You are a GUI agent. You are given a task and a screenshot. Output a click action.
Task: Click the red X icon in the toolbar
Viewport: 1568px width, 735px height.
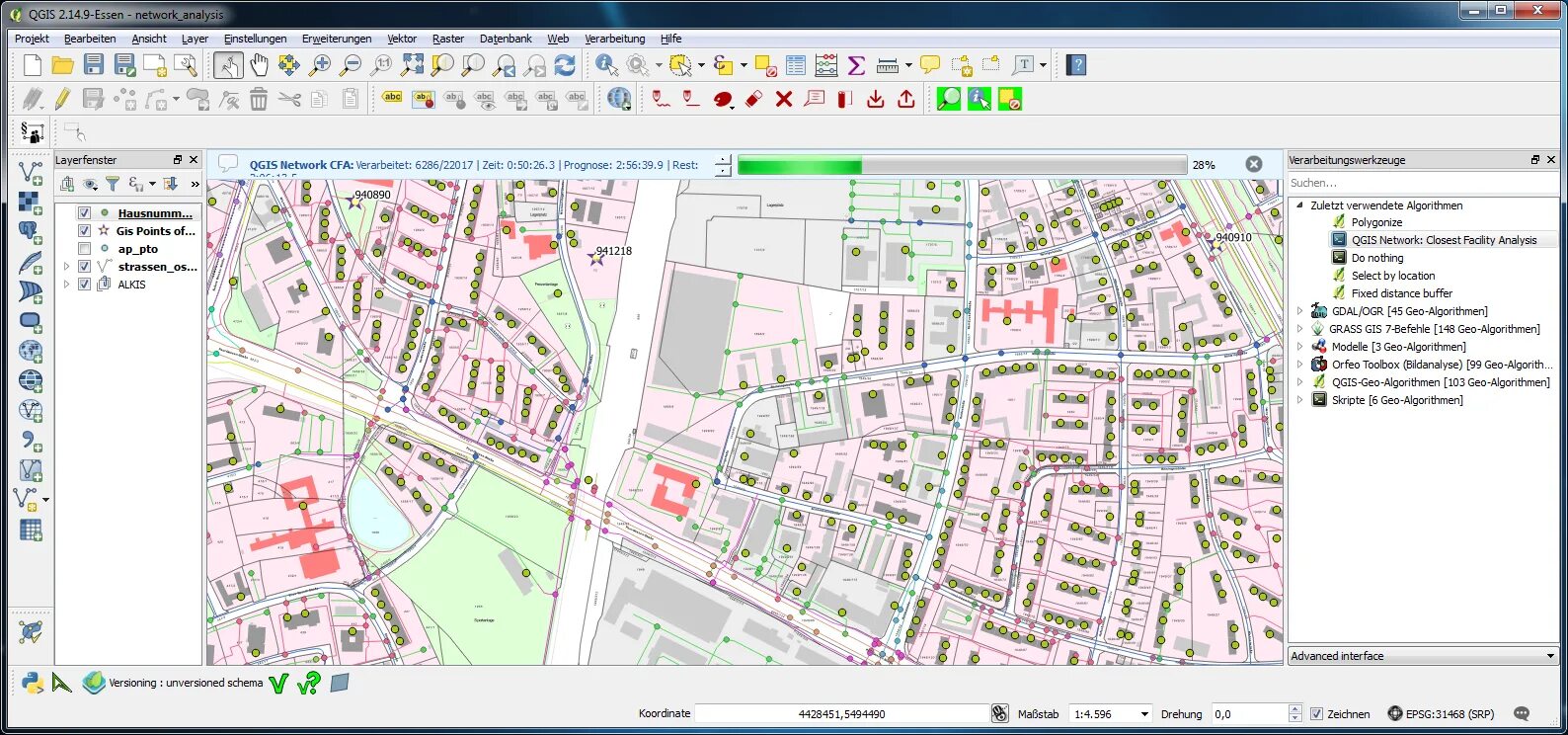coord(784,99)
